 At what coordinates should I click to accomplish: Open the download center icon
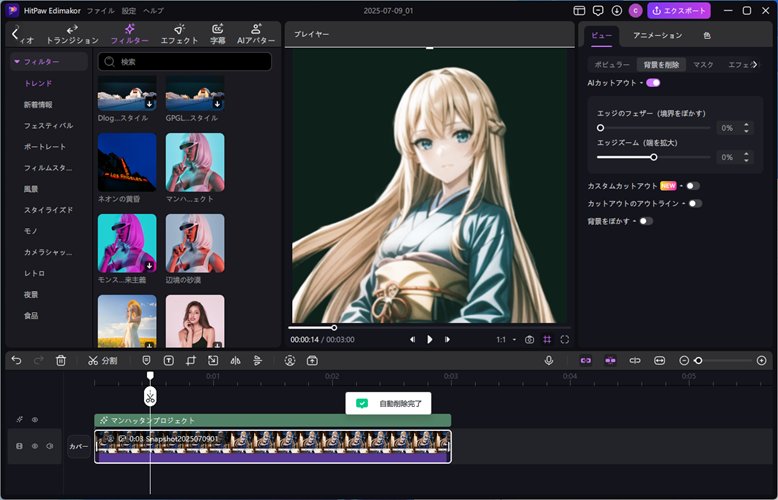coord(617,10)
